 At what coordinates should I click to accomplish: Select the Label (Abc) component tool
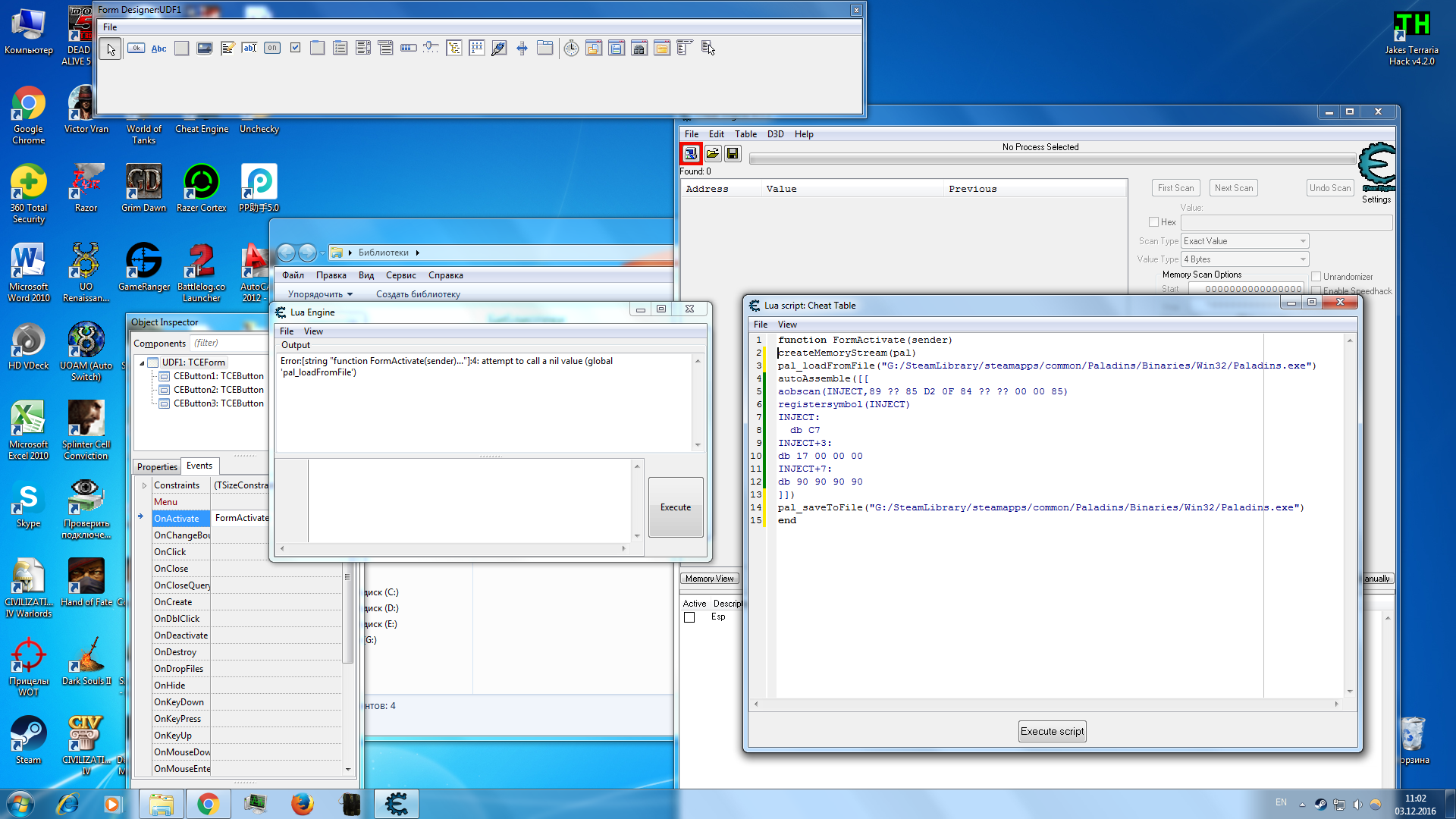158,48
